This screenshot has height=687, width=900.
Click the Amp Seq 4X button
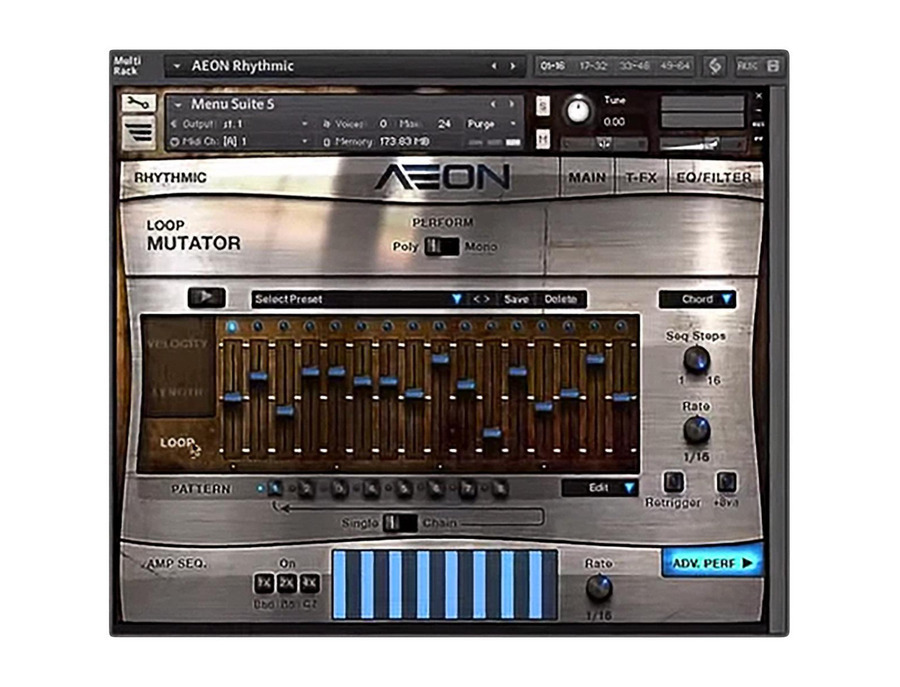coord(309,583)
